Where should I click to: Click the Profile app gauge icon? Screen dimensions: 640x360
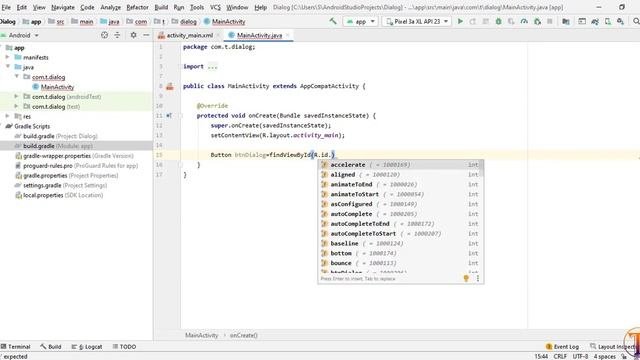524,21
